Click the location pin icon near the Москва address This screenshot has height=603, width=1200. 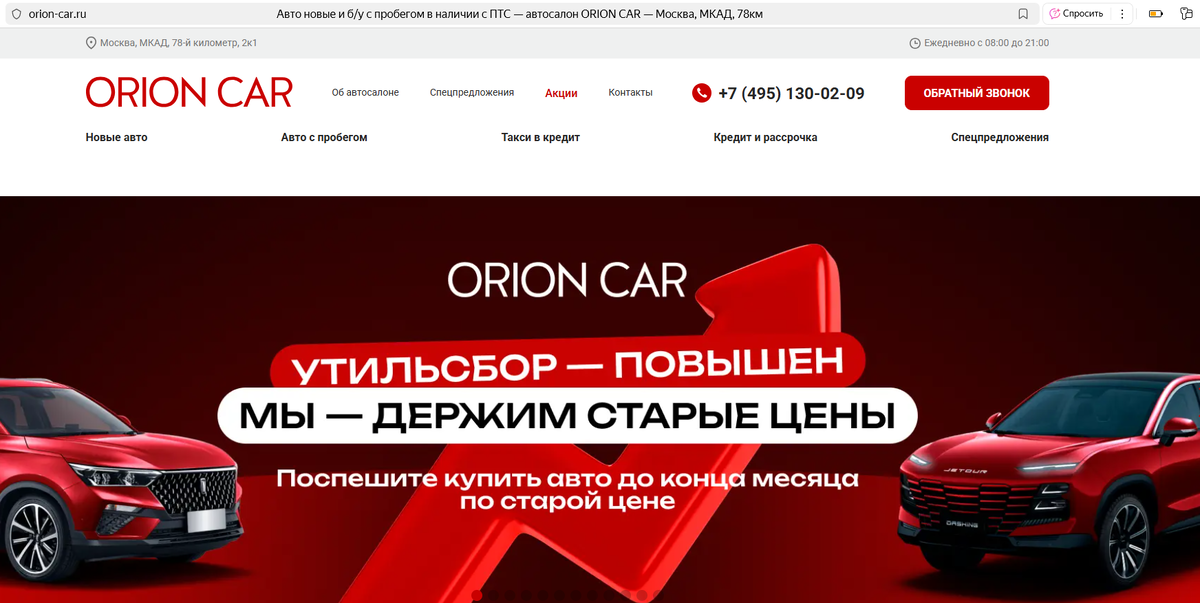tap(91, 43)
